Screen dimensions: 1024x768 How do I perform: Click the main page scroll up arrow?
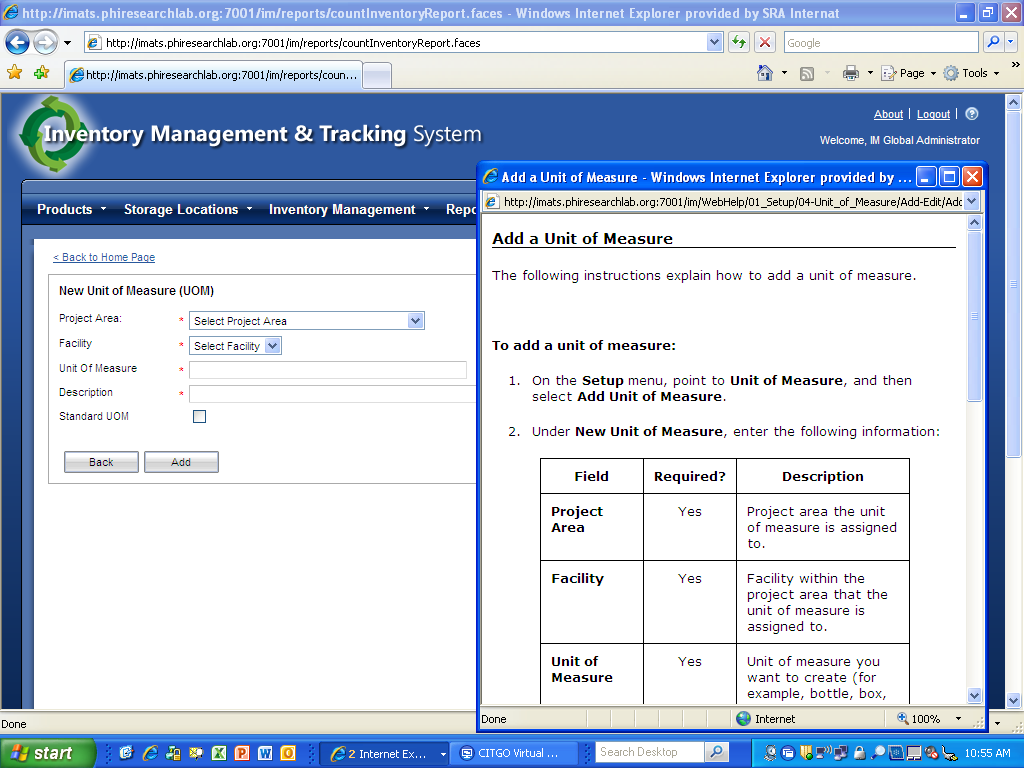pos(1013,102)
